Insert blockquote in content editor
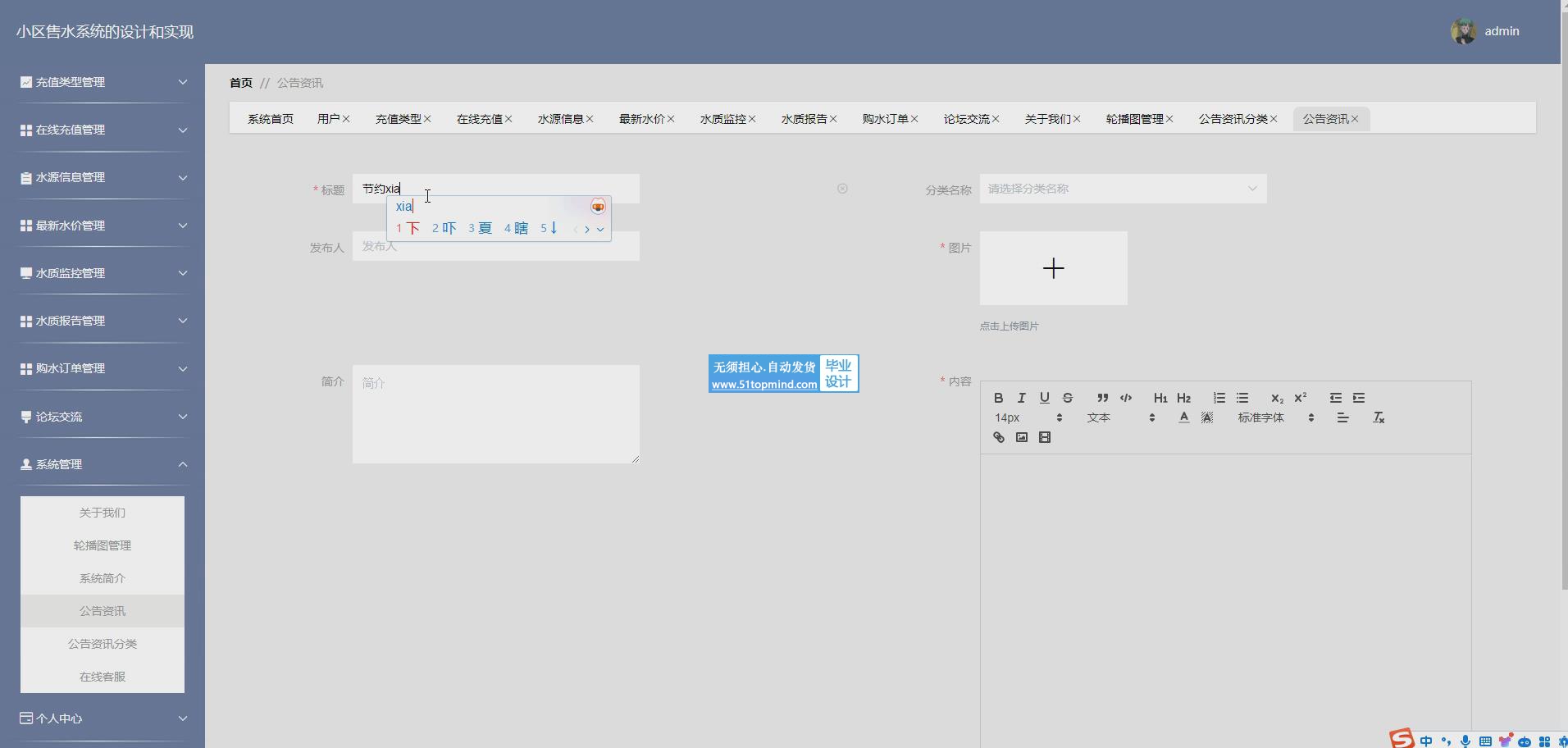This screenshot has height=748, width=1568. coord(1103,398)
